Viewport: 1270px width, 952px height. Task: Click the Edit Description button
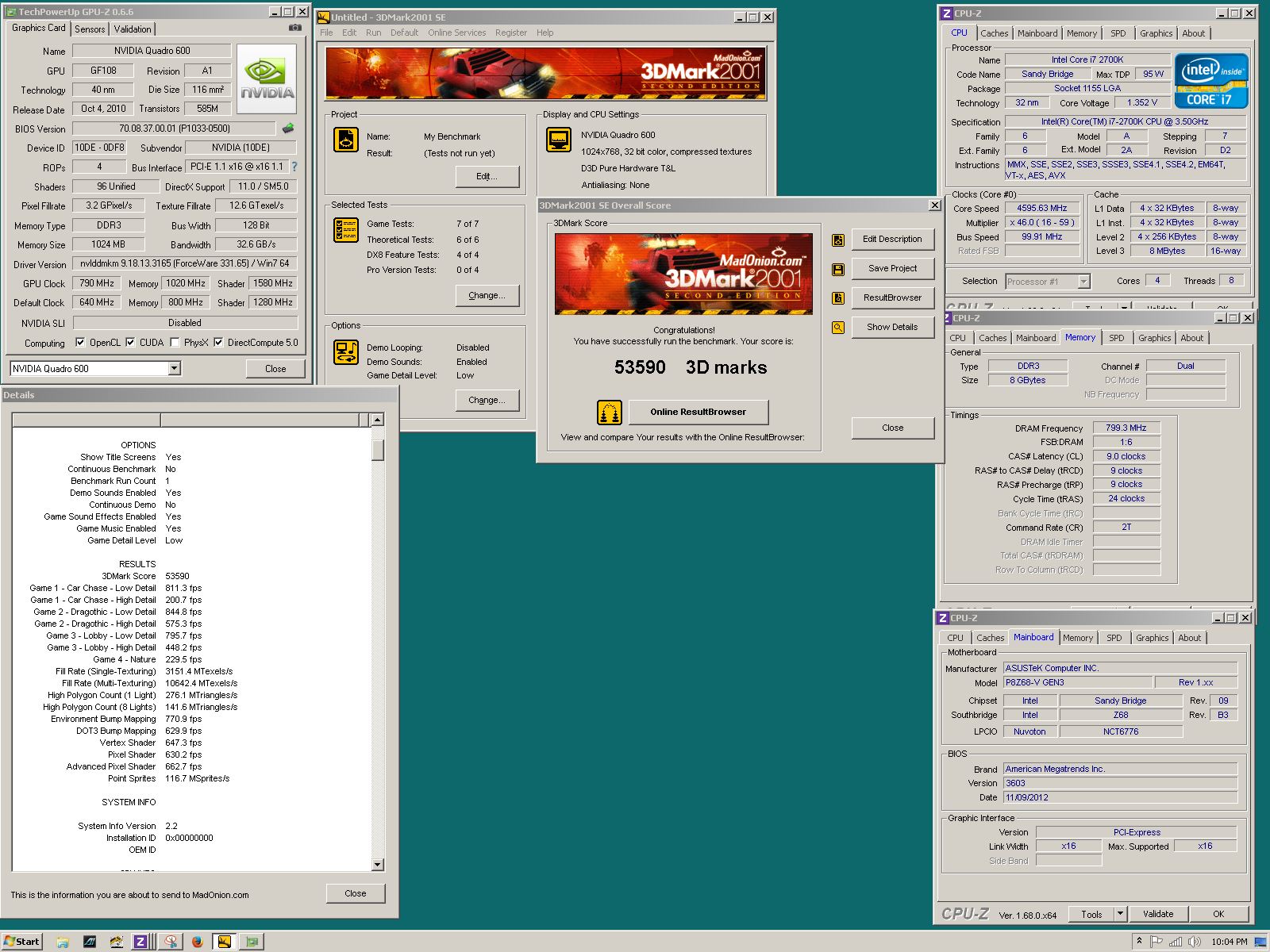click(892, 239)
